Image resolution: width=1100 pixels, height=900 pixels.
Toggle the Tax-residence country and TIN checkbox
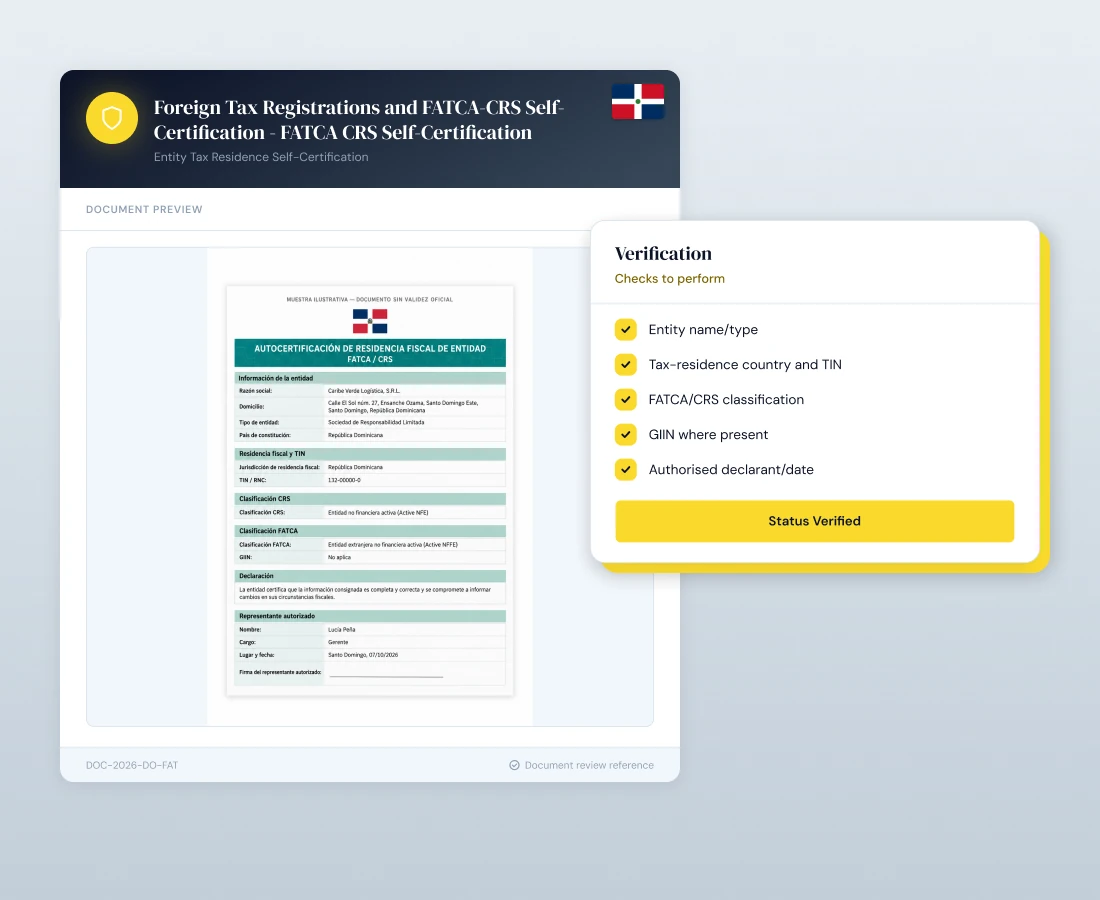(626, 365)
